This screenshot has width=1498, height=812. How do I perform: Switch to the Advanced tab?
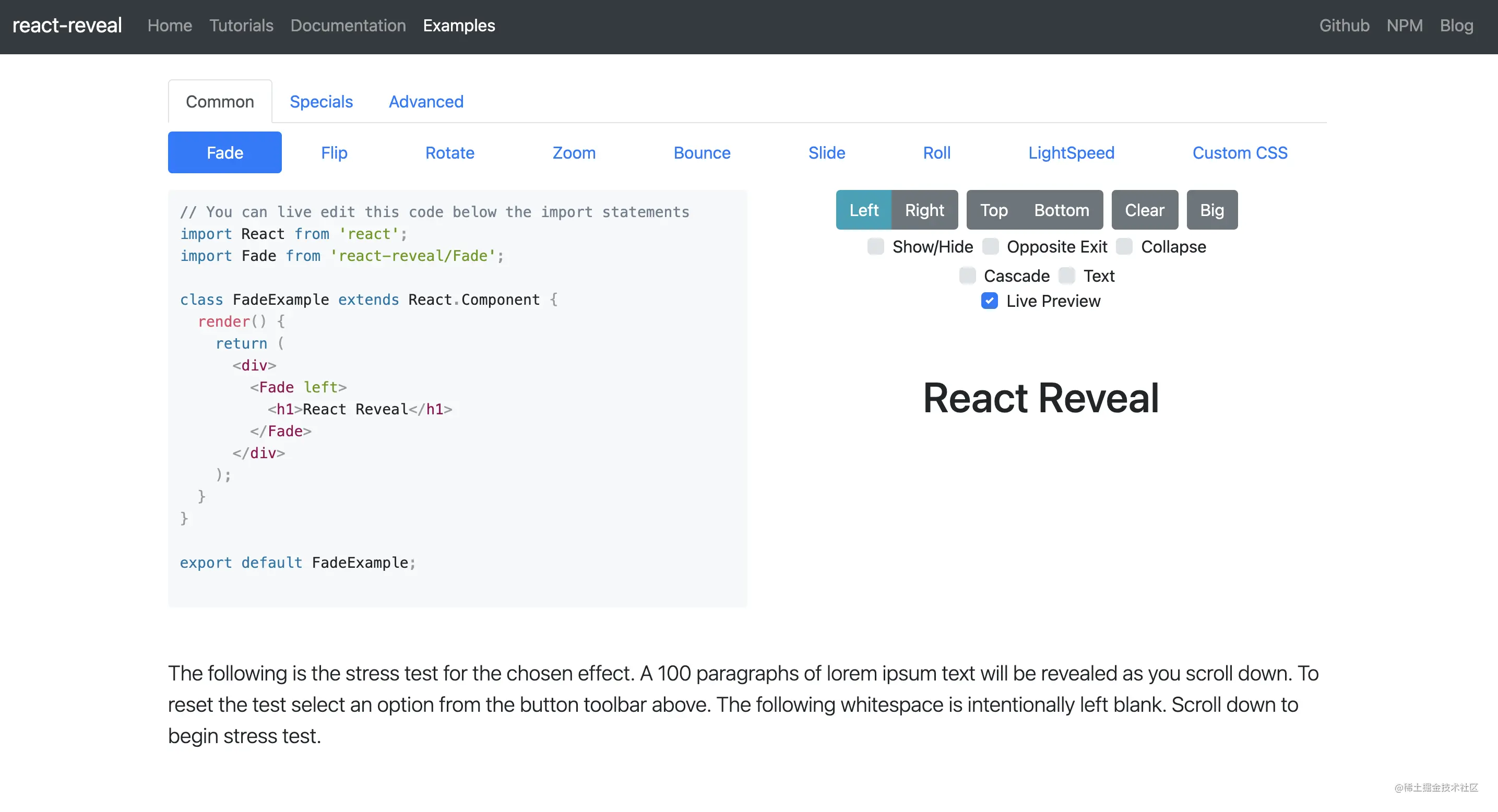tap(426, 102)
